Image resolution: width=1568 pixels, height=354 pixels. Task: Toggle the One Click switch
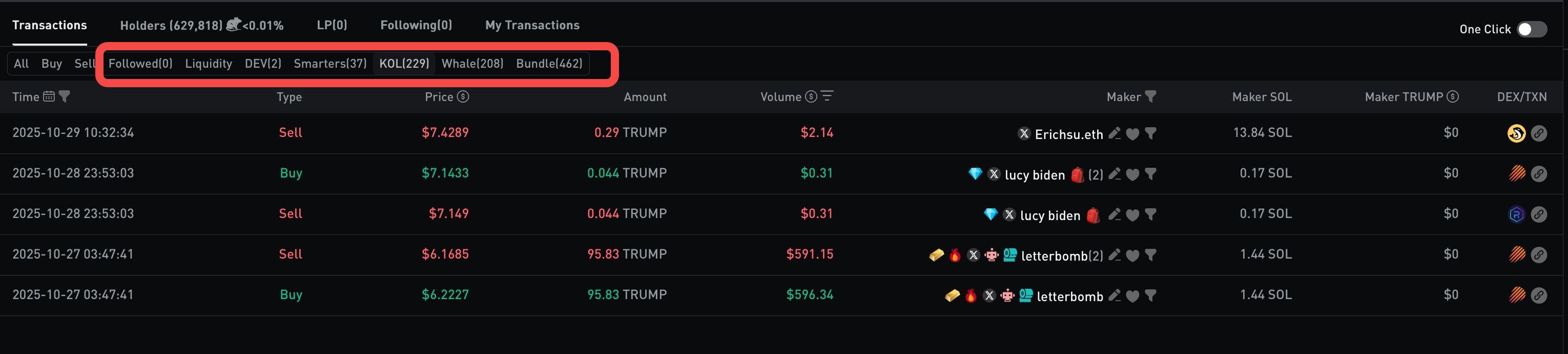coord(1532,29)
